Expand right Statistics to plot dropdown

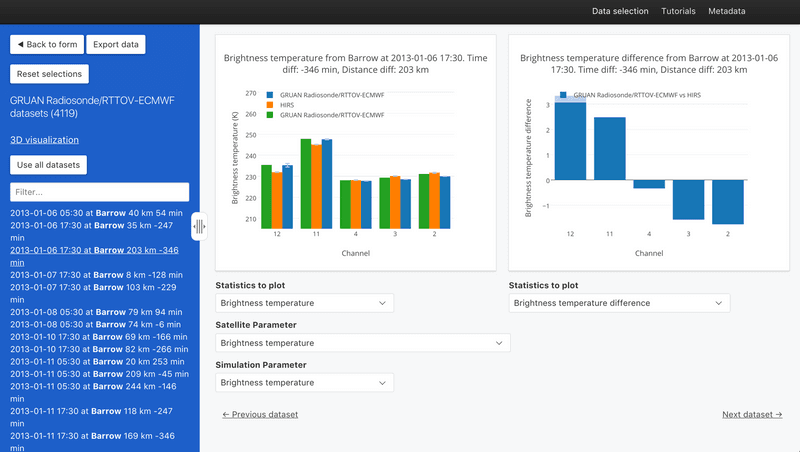[619, 303]
